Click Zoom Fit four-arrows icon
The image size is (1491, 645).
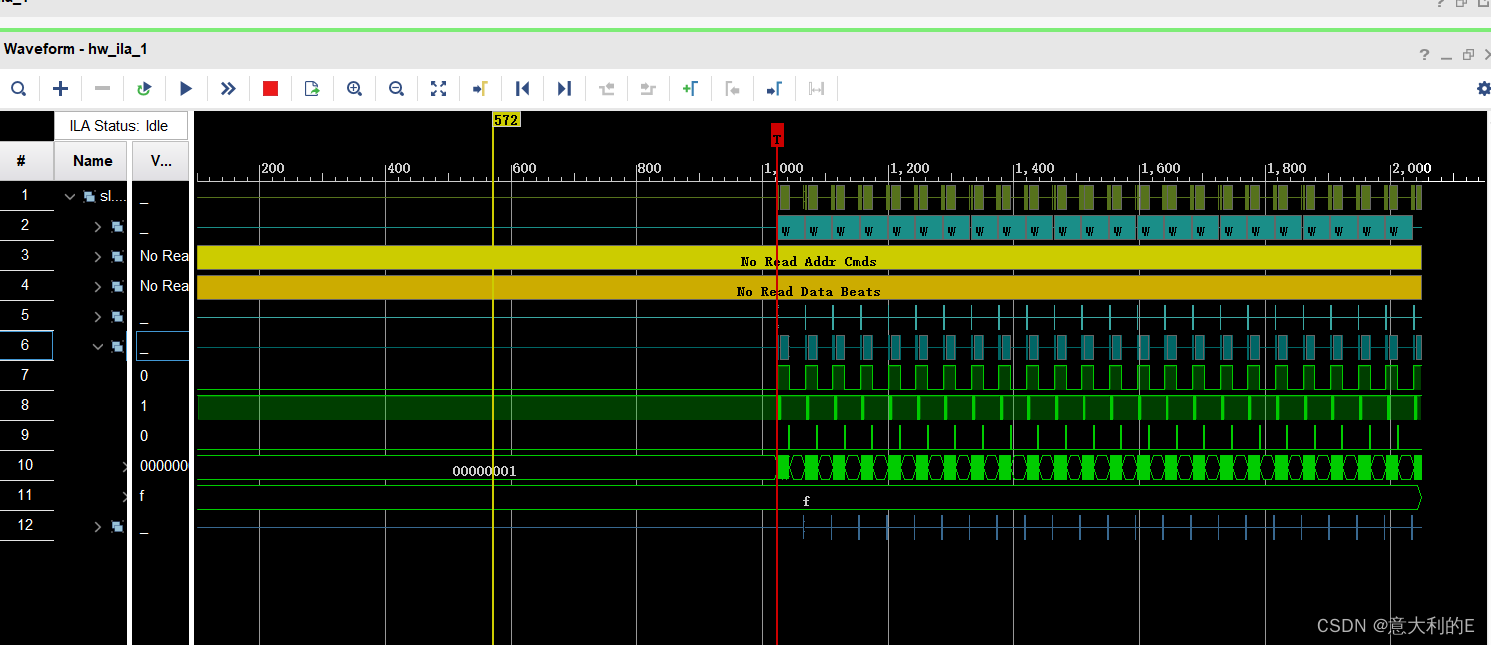point(438,89)
